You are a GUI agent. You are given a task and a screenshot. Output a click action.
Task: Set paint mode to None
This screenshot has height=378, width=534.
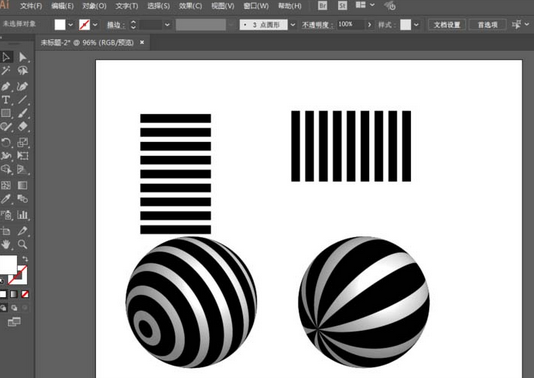tap(25, 294)
